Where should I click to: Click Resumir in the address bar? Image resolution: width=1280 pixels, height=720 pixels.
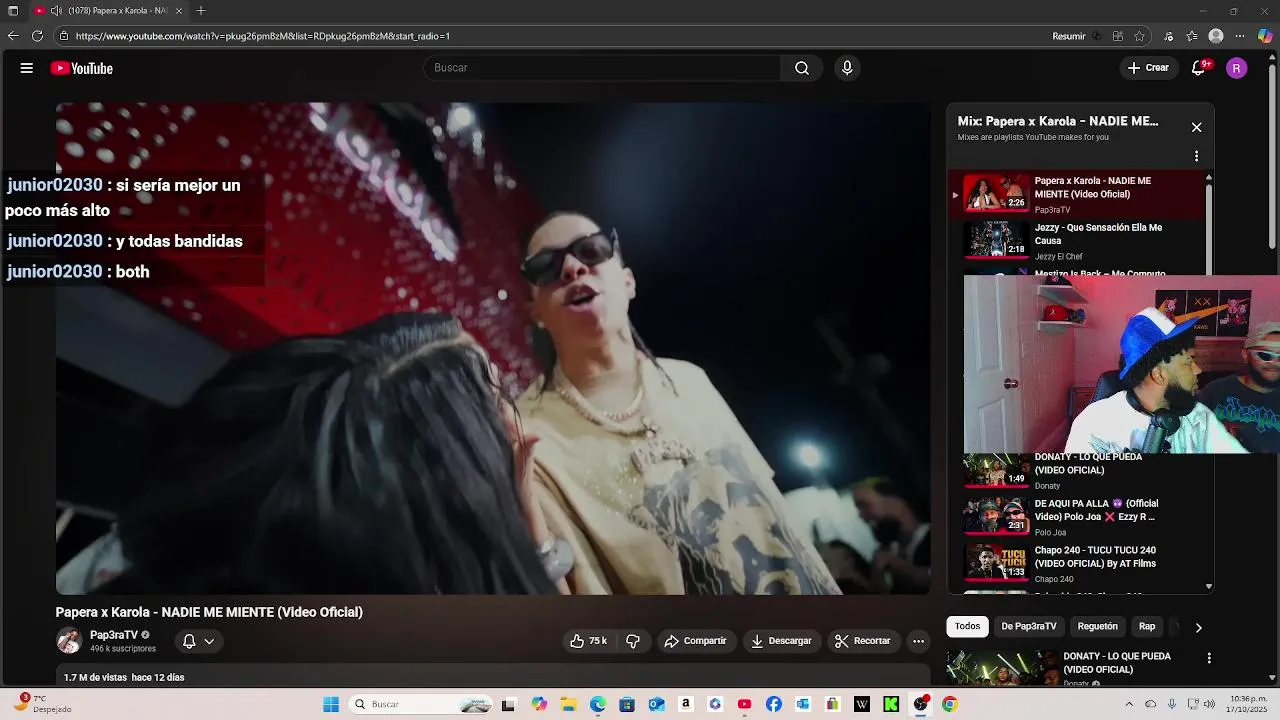(x=1068, y=36)
